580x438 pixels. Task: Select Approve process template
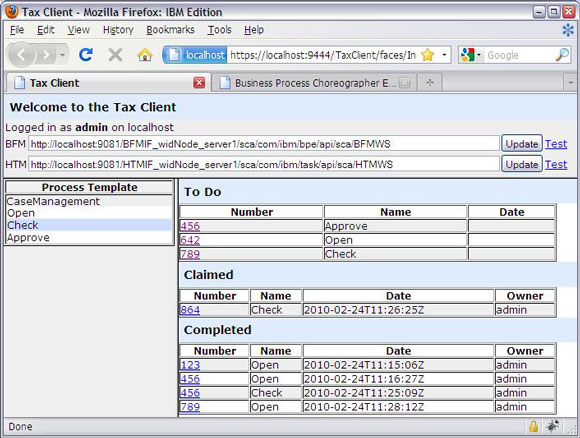click(x=89, y=237)
